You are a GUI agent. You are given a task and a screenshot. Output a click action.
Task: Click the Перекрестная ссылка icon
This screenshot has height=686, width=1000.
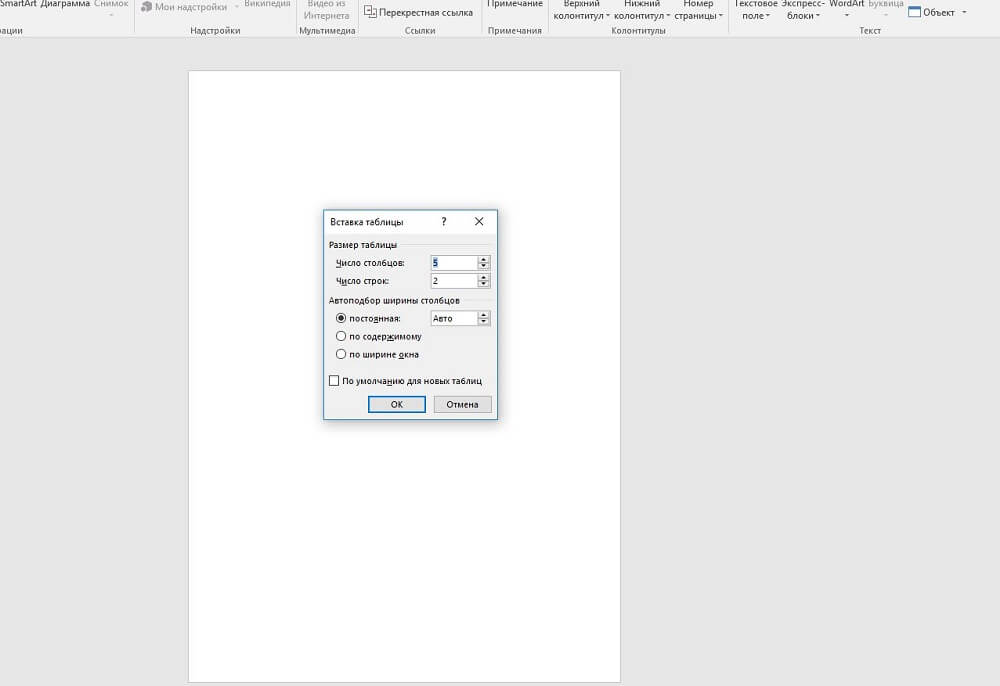371,12
